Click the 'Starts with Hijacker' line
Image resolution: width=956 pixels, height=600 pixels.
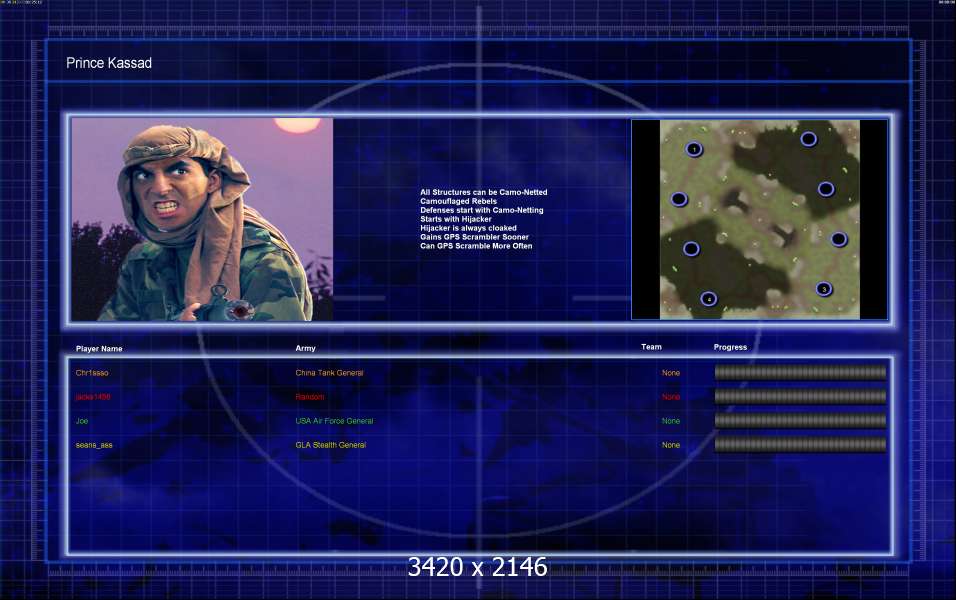[x=455, y=219]
